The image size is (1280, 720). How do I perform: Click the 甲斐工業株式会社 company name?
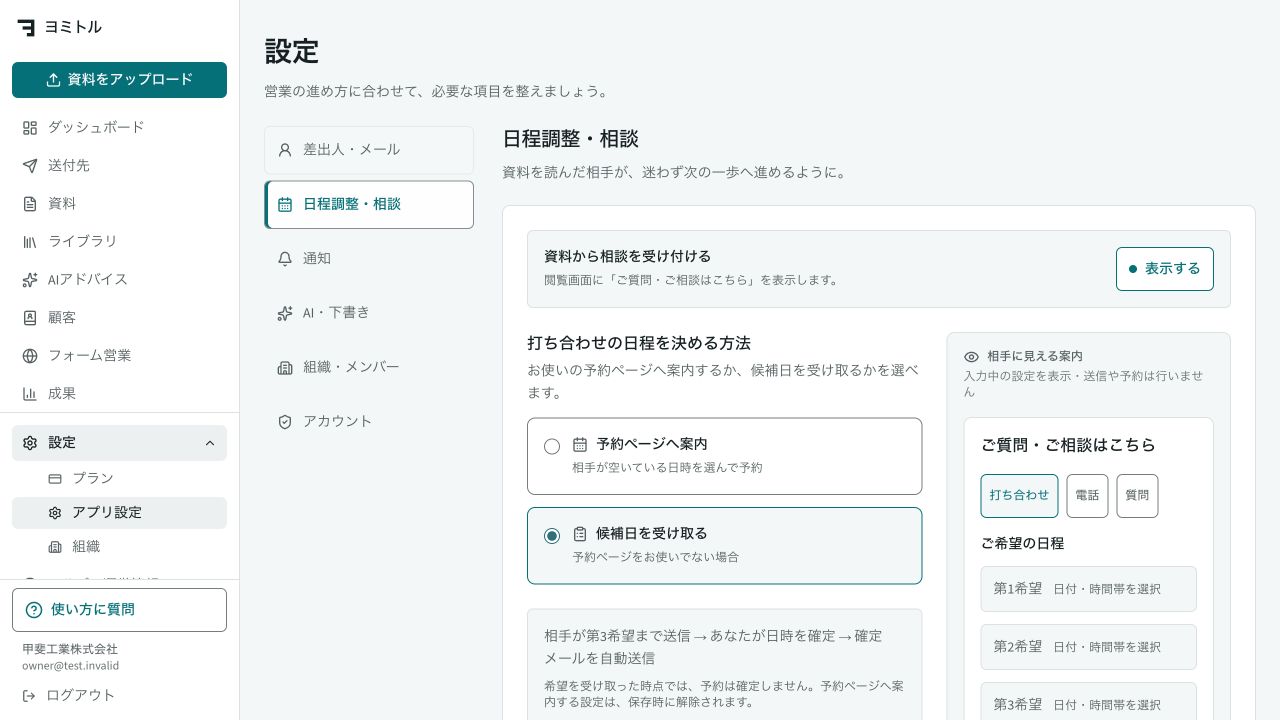[70, 649]
